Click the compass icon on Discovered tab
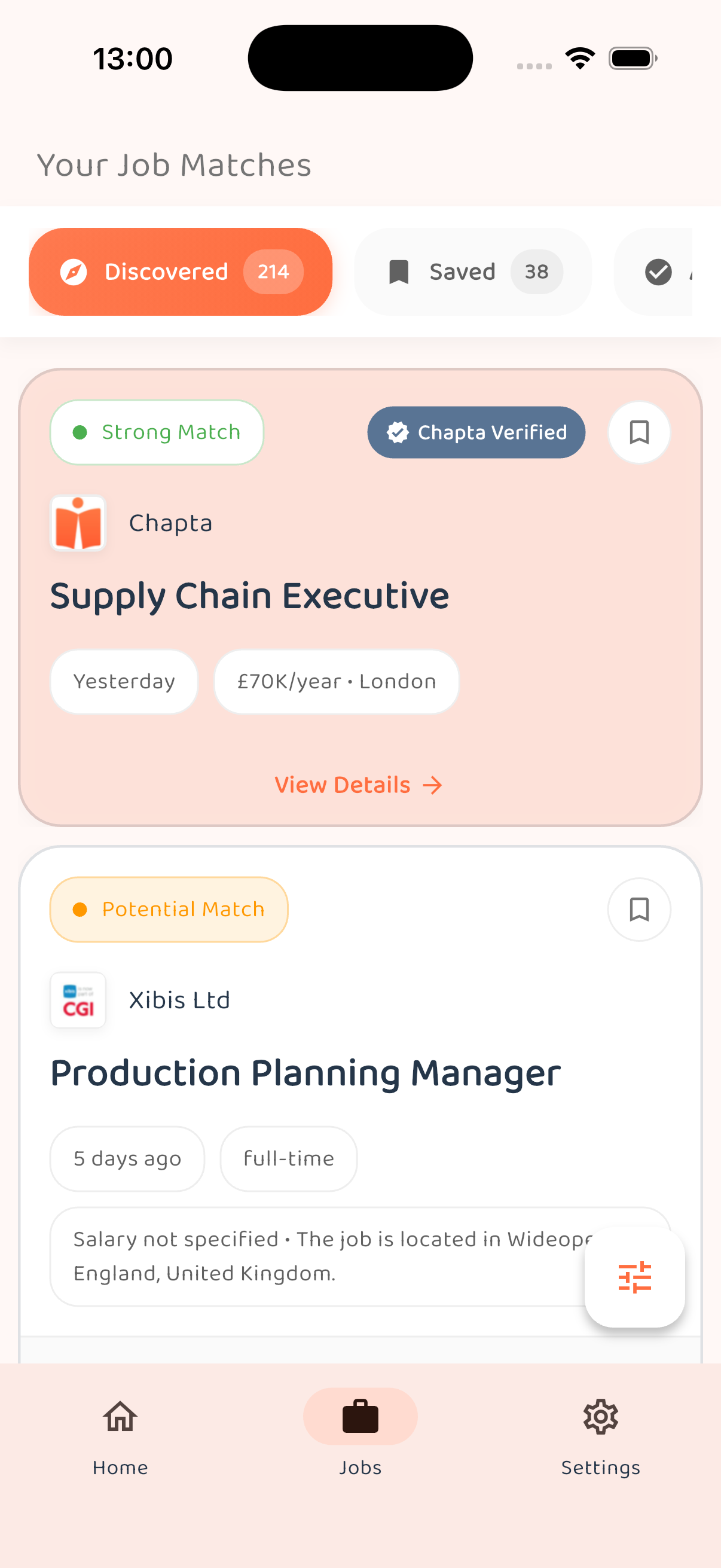721x1568 pixels. [72, 271]
